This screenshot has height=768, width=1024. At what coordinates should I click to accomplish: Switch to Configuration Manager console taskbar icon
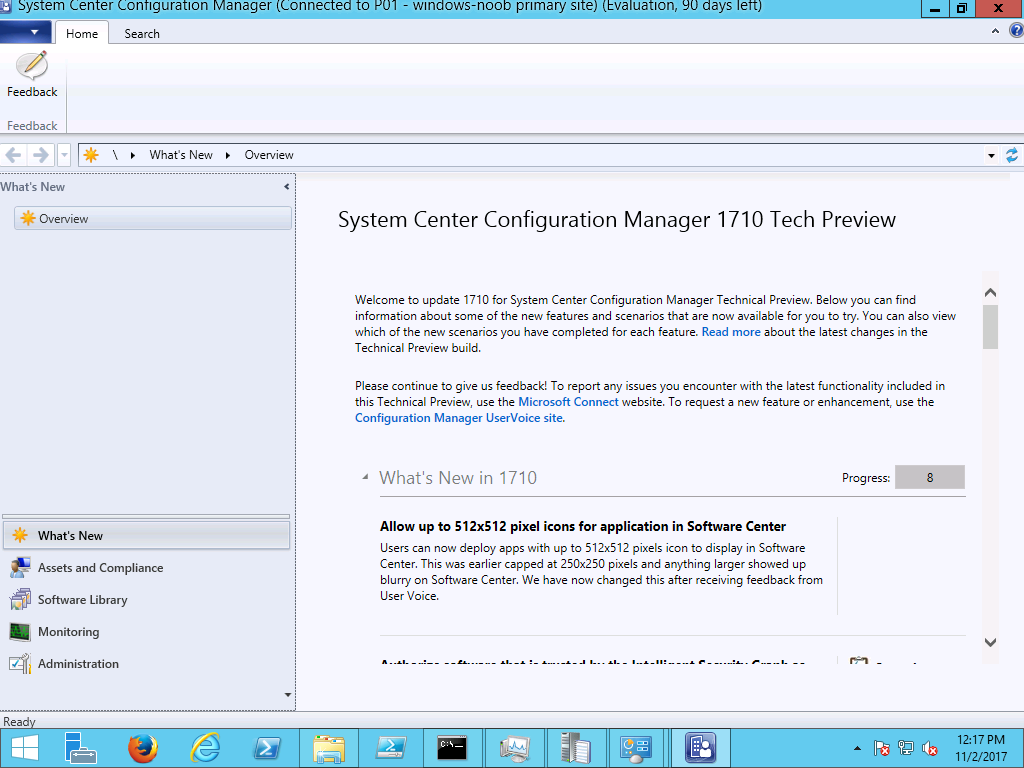[700, 748]
